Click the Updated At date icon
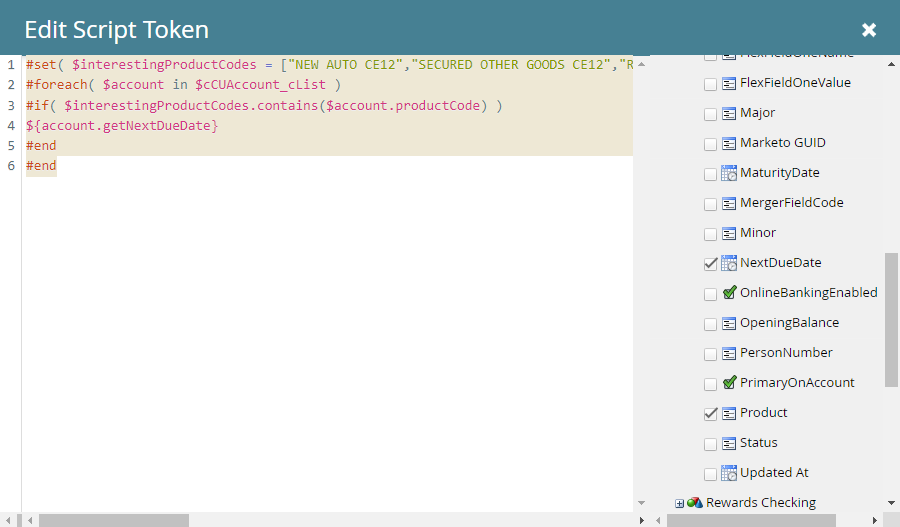 point(729,473)
